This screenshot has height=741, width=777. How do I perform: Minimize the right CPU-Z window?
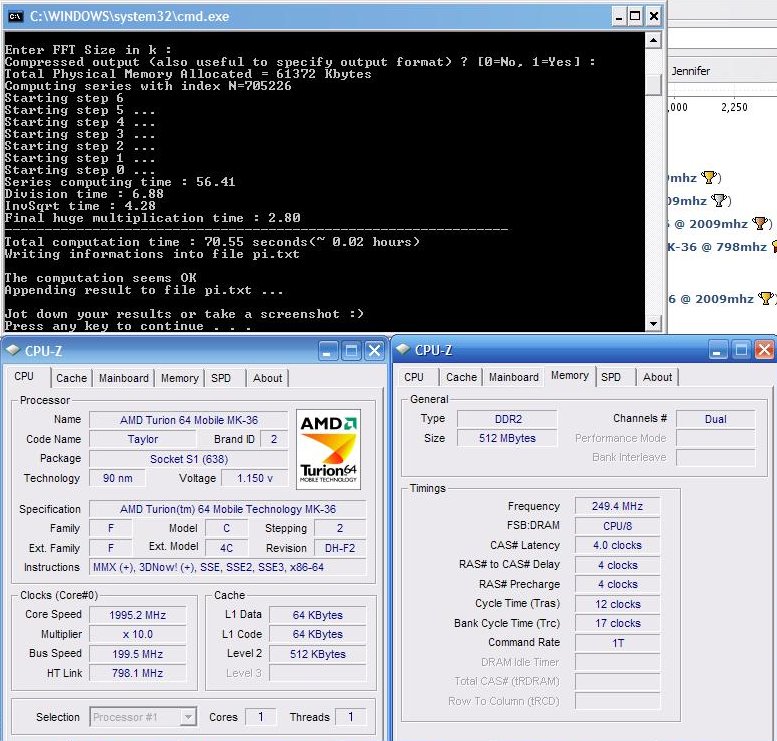coord(717,350)
